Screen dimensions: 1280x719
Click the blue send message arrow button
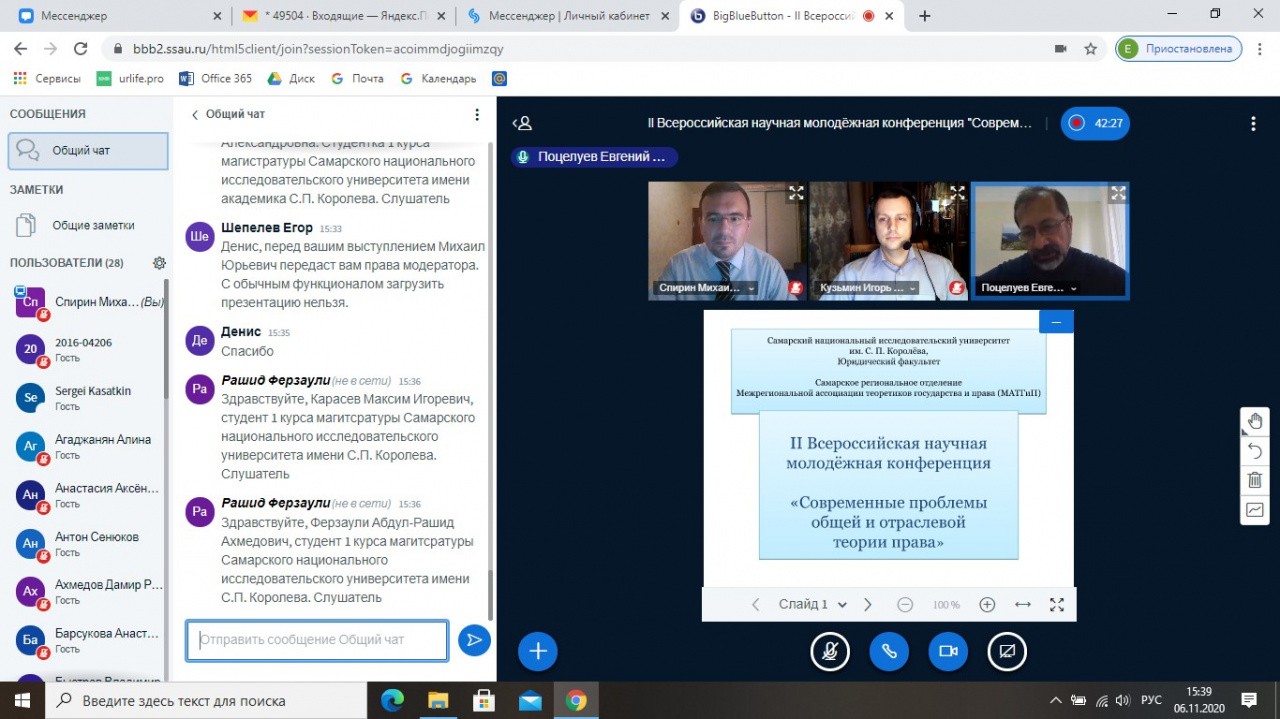[x=474, y=640]
